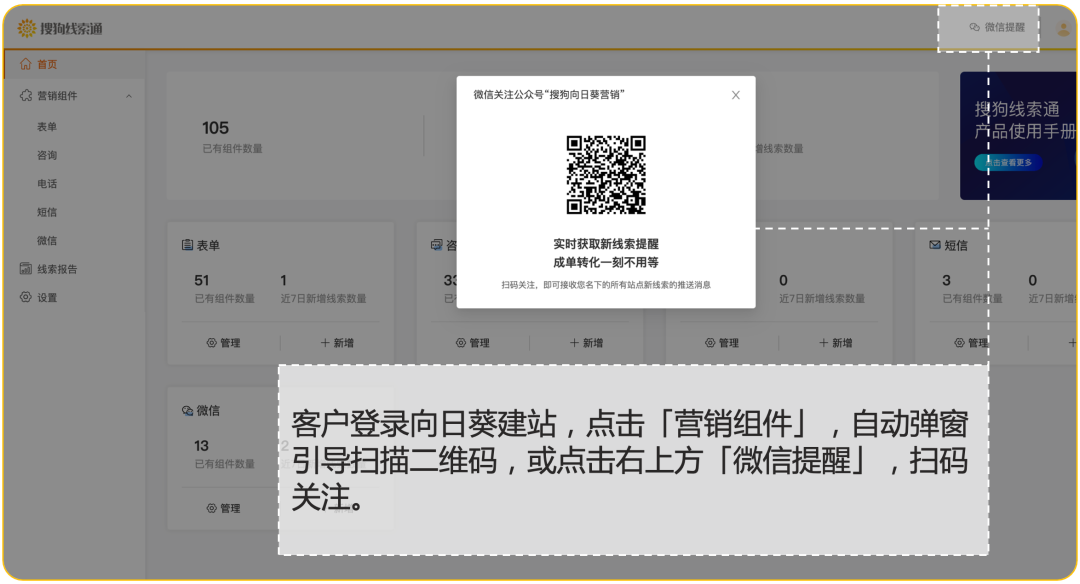Click the 3 count in 短信 card
1080x584 pixels.
(x=946, y=280)
